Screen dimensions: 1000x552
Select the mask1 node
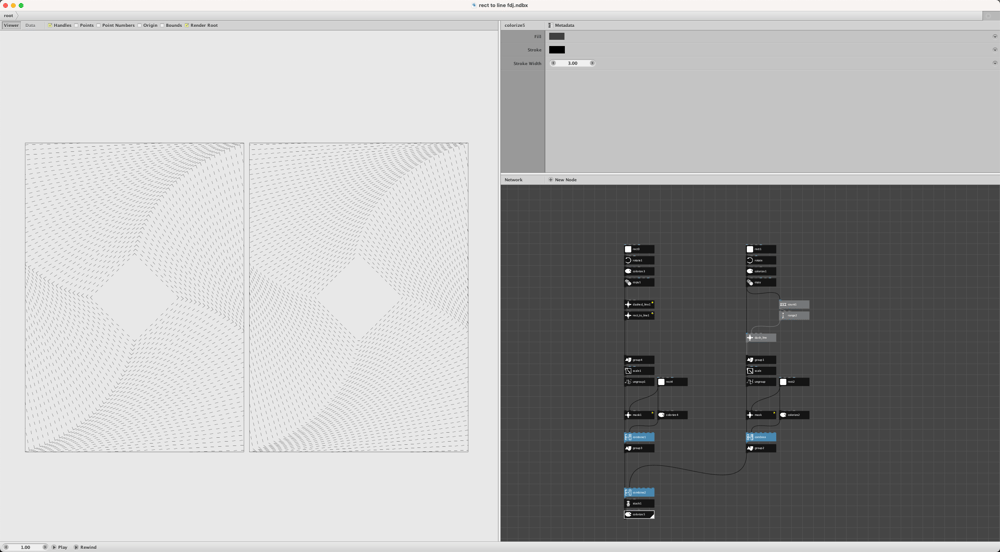pyautogui.click(x=639, y=415)
